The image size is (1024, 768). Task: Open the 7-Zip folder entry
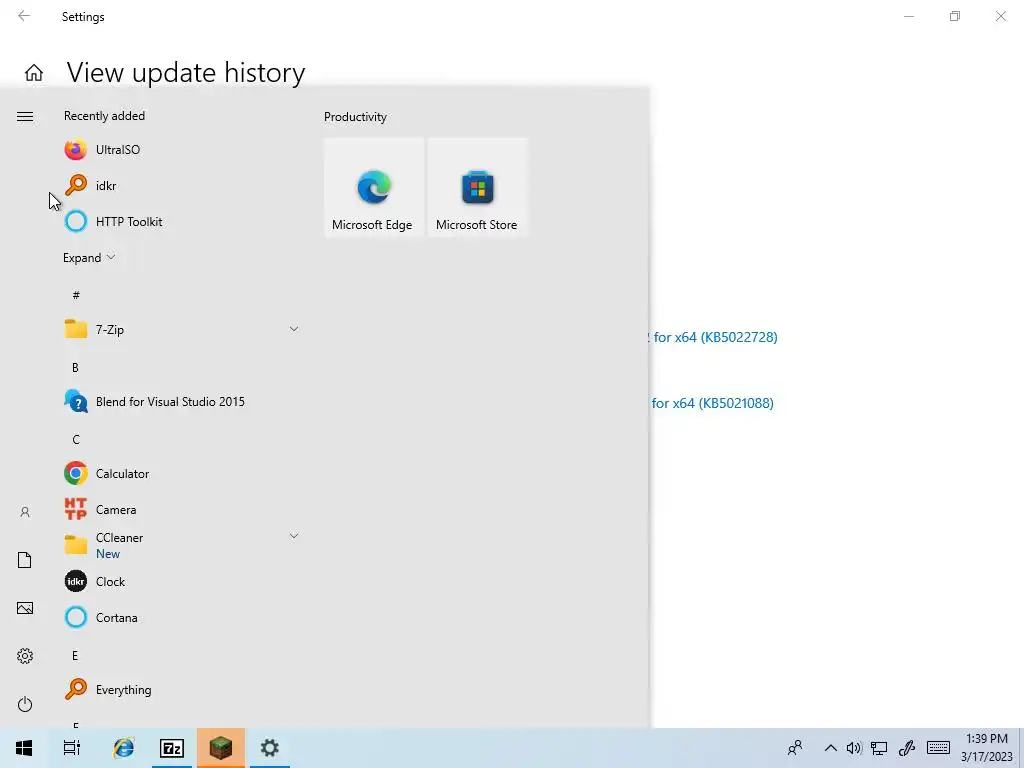click(181, 329)
